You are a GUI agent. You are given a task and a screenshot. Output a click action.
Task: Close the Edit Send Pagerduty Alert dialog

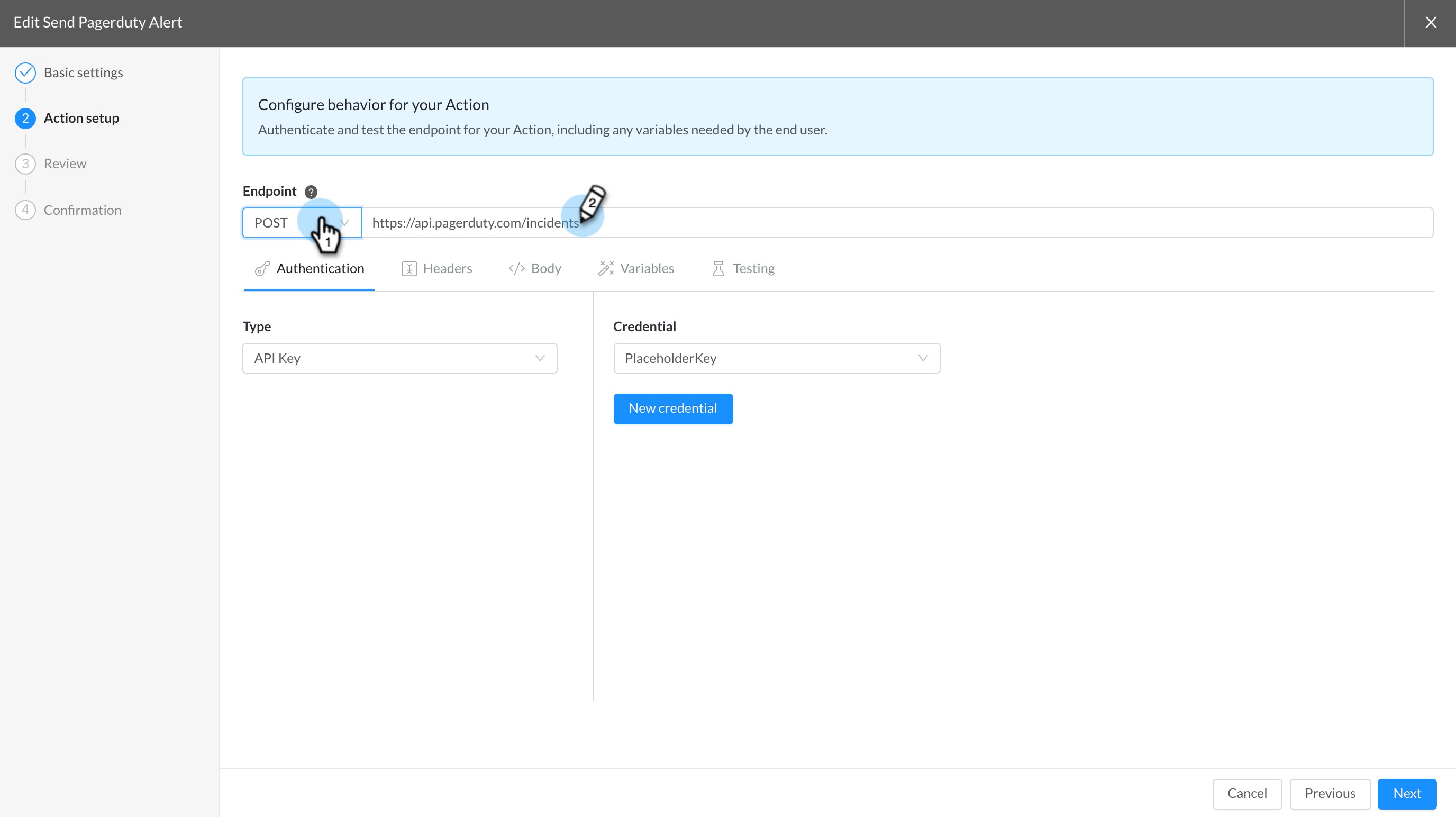pos(1431,23)
